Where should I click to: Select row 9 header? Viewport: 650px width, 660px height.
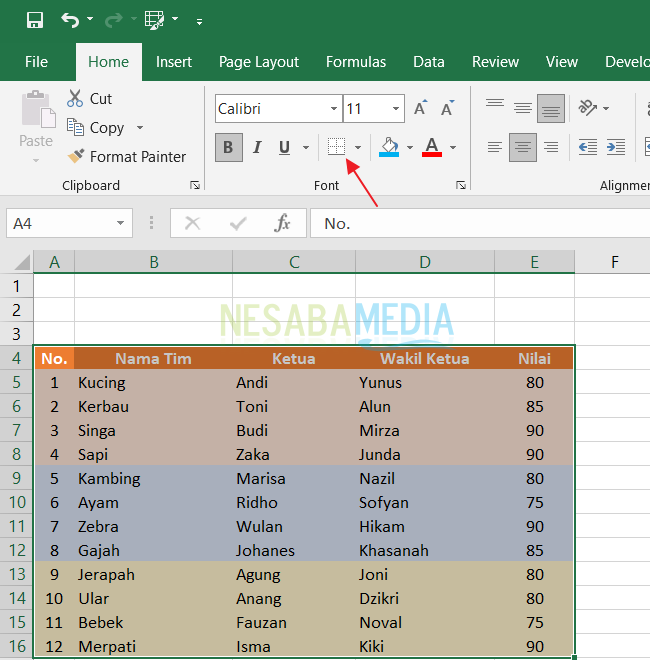point(16,478)
